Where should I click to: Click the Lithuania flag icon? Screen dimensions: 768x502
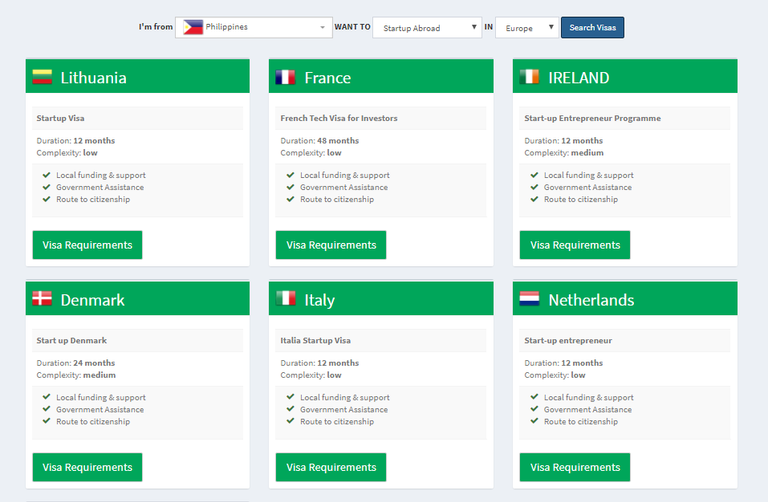(x=42, y=77)
